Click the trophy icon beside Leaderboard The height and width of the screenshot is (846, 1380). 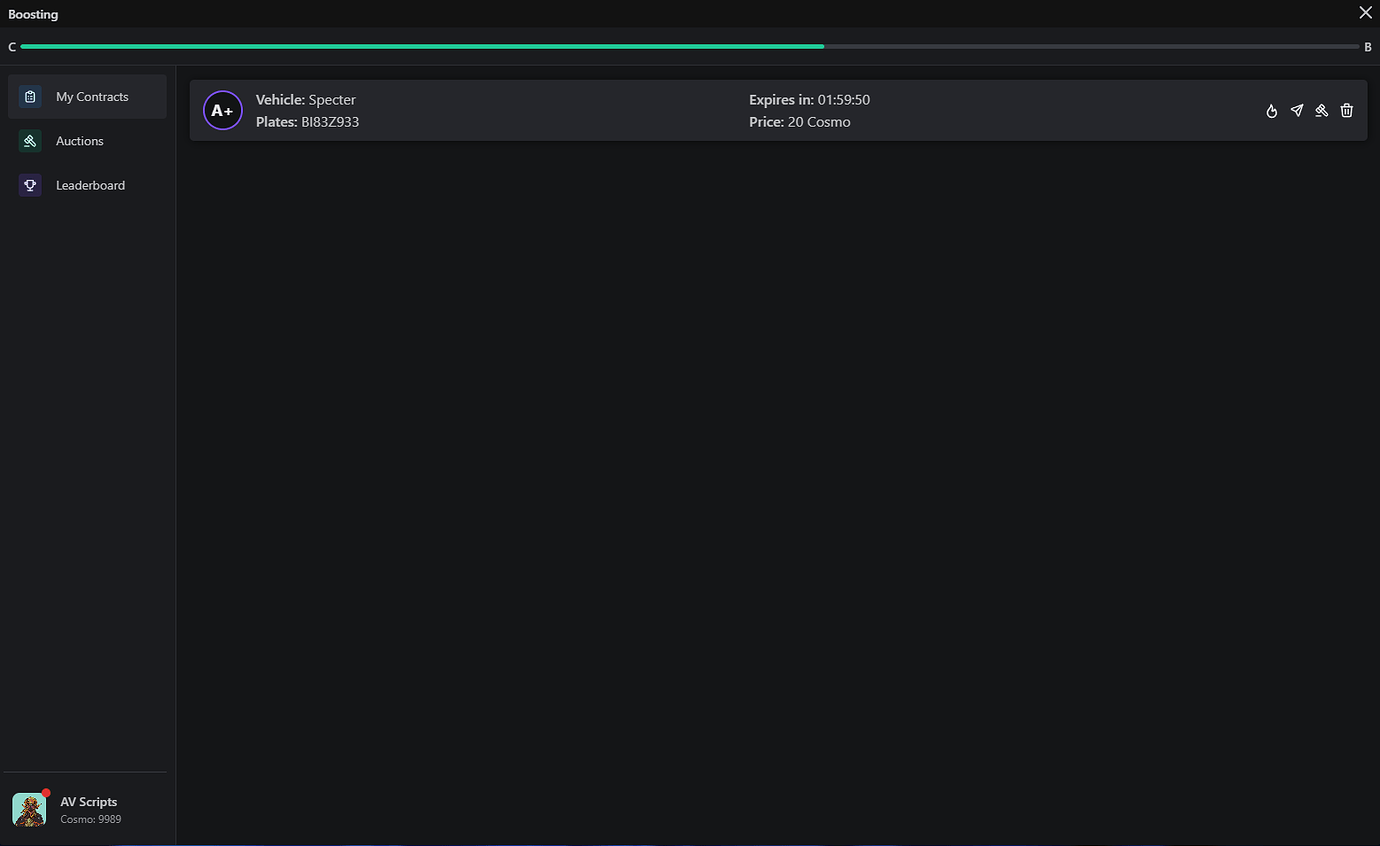click(30, 185)
